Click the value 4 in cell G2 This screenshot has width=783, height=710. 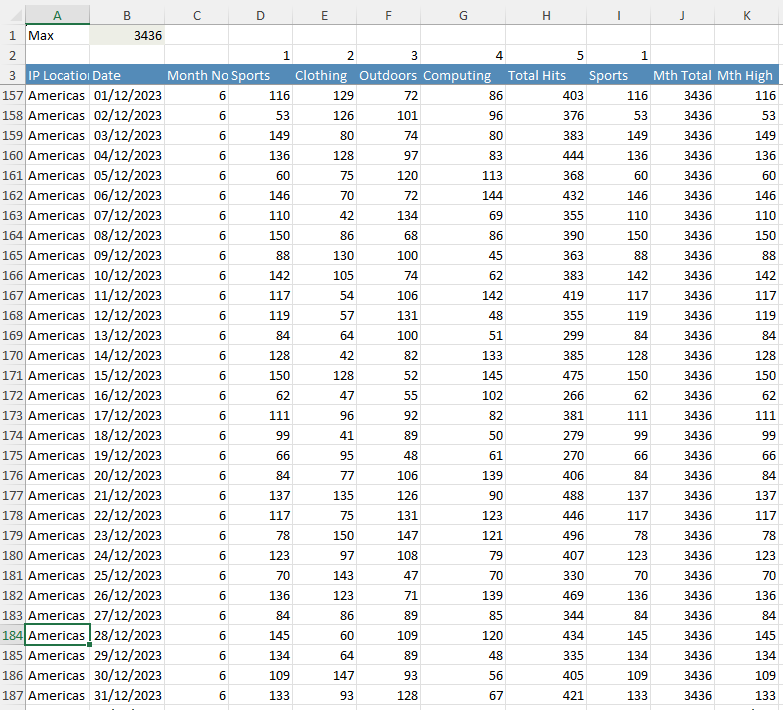[x=463, y=55]
